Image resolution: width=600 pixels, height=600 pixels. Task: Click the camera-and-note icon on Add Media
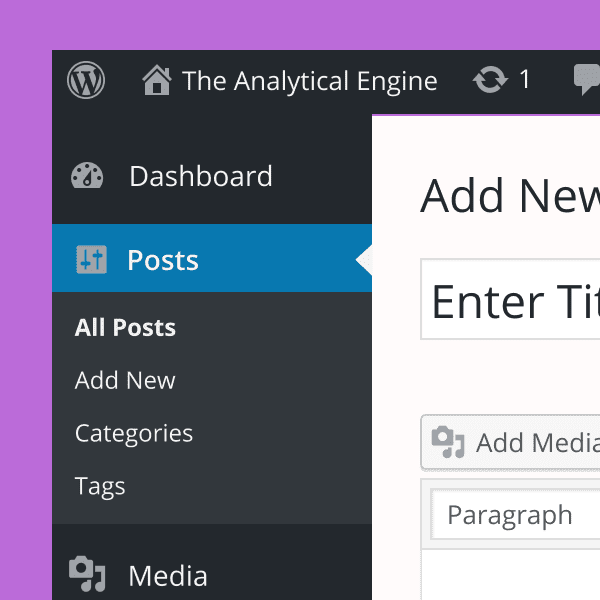[448, 442]
